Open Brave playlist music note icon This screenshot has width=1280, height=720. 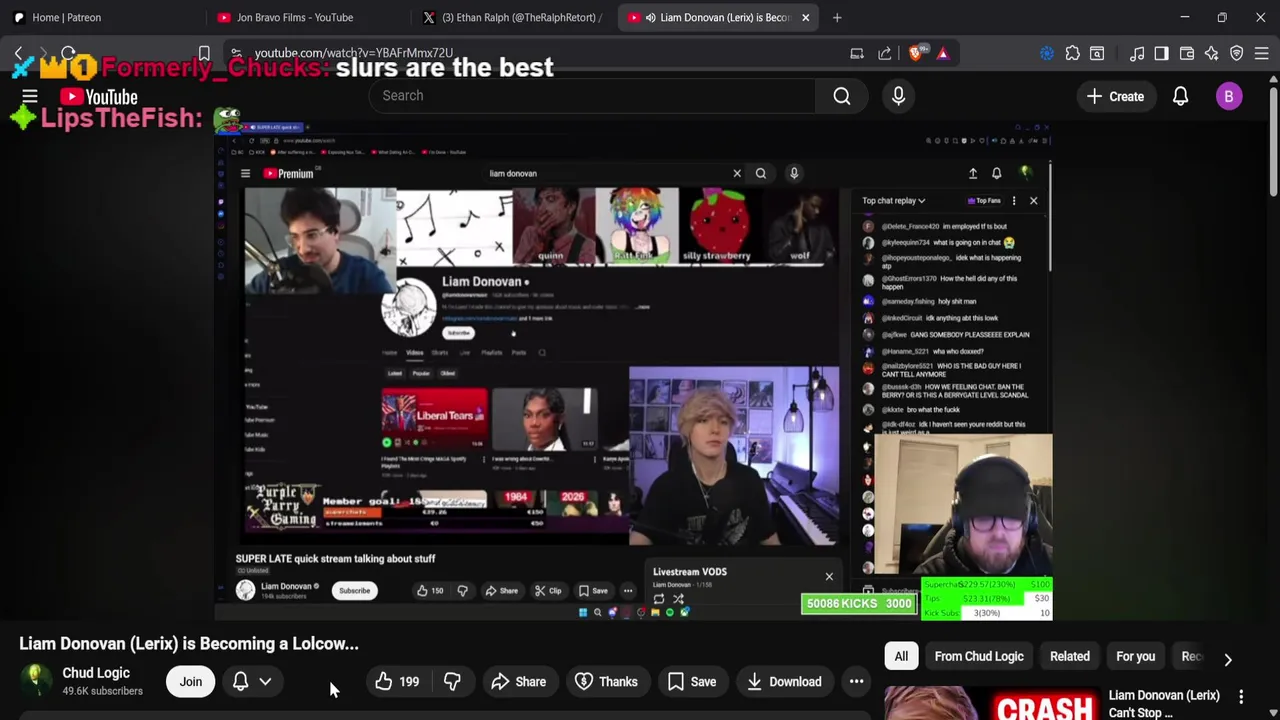point(1137,53)
